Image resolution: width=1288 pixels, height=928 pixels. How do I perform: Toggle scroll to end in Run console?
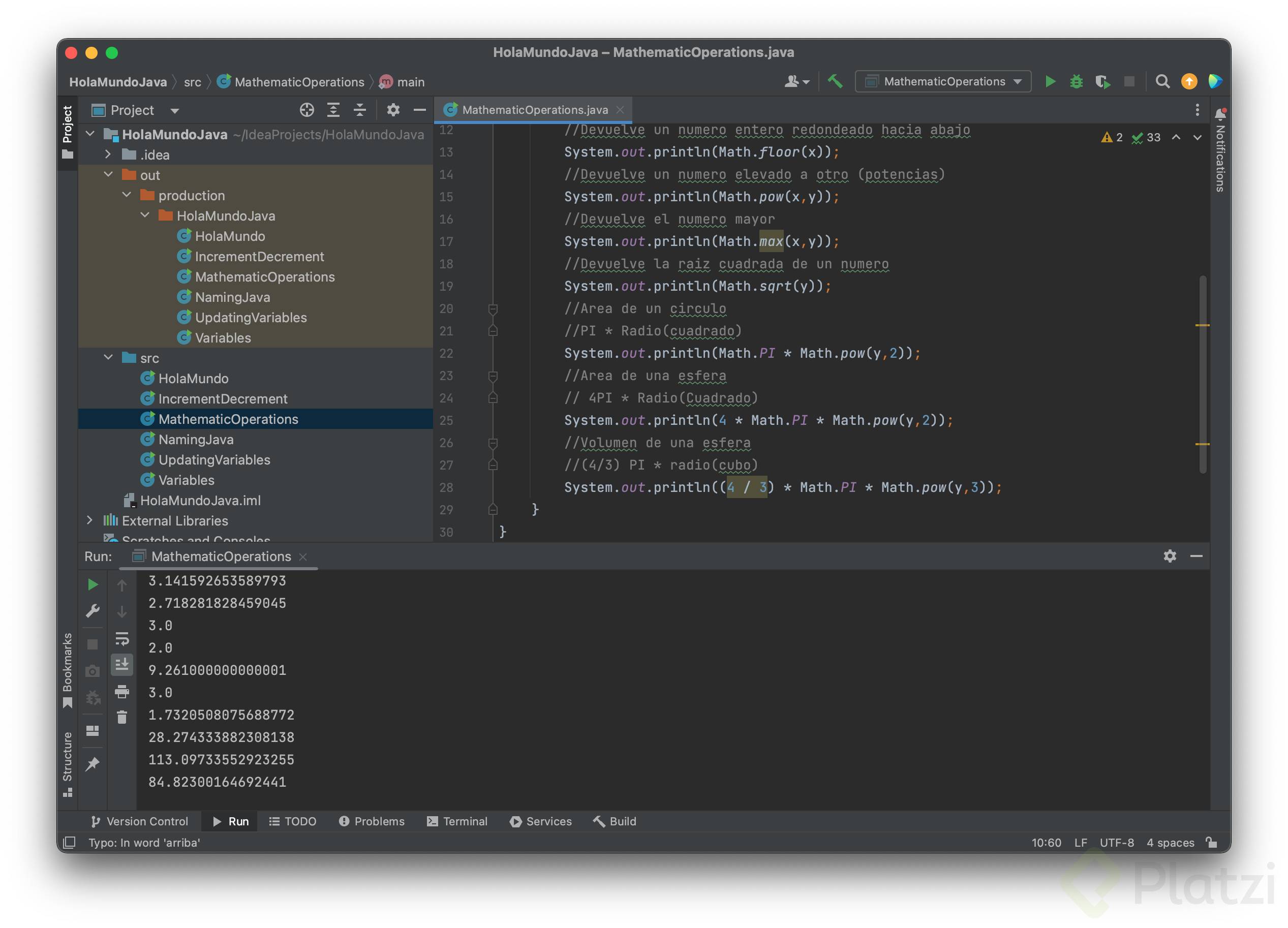(x=122, y=664)
